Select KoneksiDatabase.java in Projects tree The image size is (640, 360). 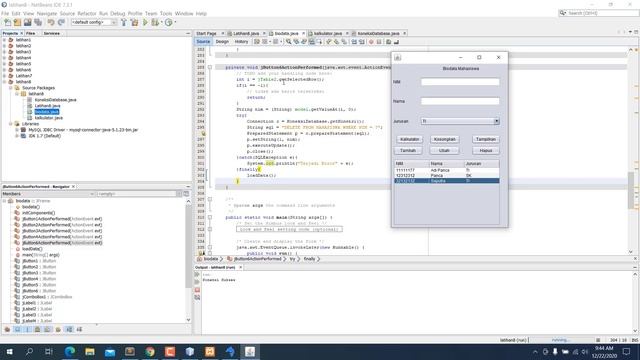click(x=56, y=100)
